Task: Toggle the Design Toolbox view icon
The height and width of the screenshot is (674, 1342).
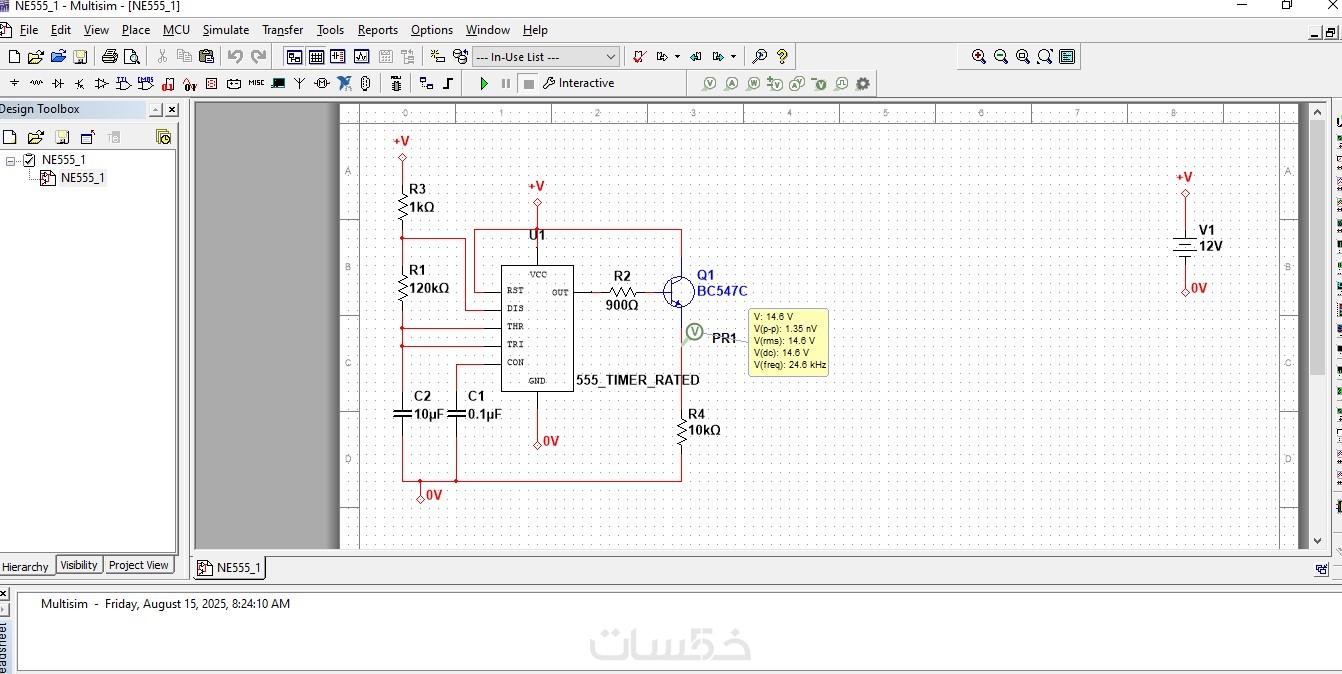Action: [295, 57]
